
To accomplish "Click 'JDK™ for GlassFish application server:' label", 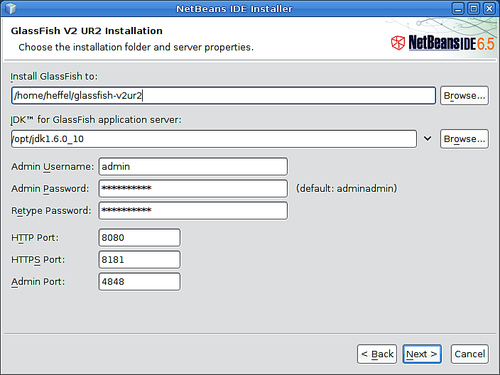I will coord(96,119).
